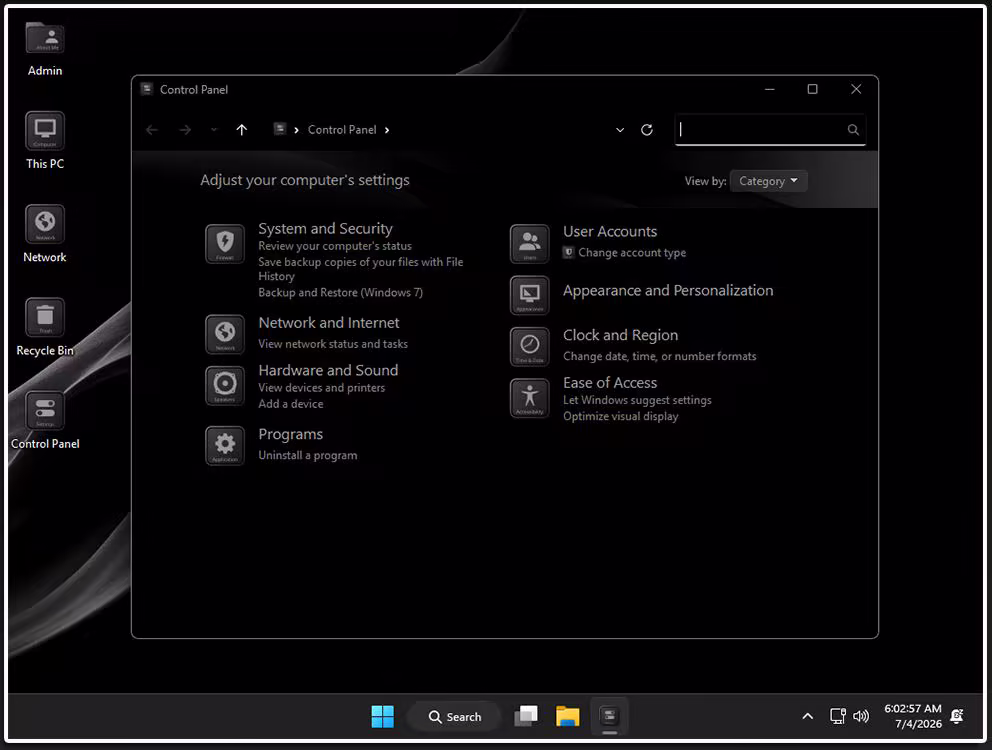Screen dimensions: 992x750
Task: Open Task View on the taskbar
Action: 526,716
